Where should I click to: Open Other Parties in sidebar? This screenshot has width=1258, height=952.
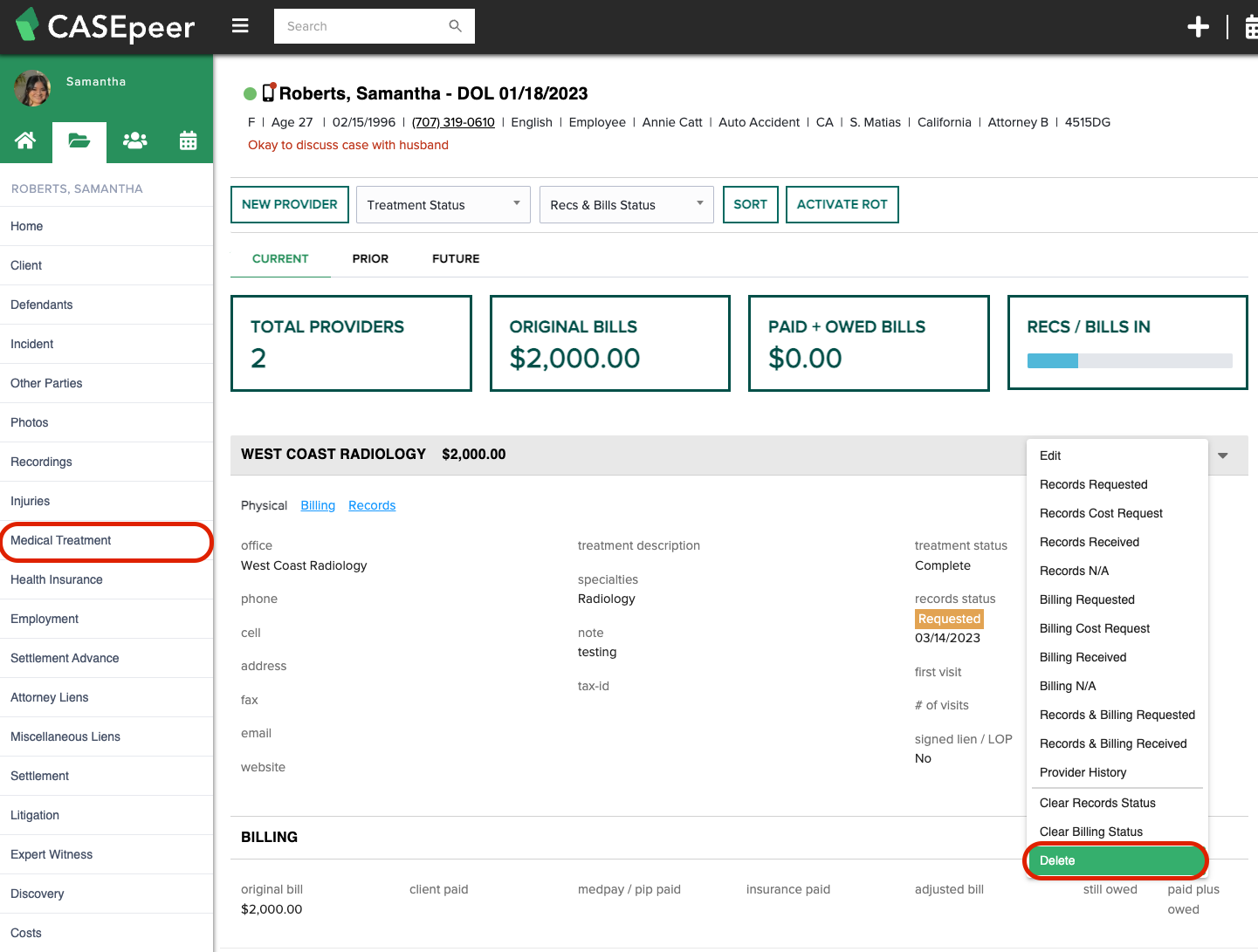tap(107, 383)
